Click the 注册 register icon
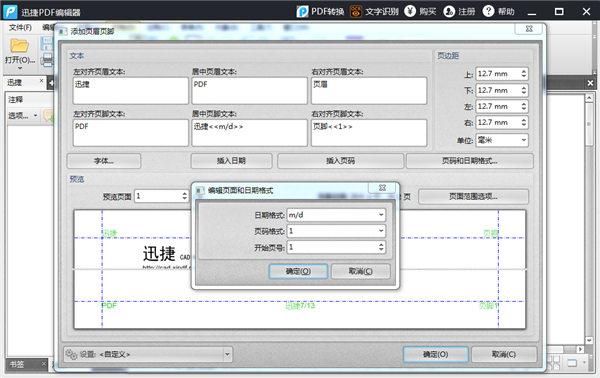 449,11
